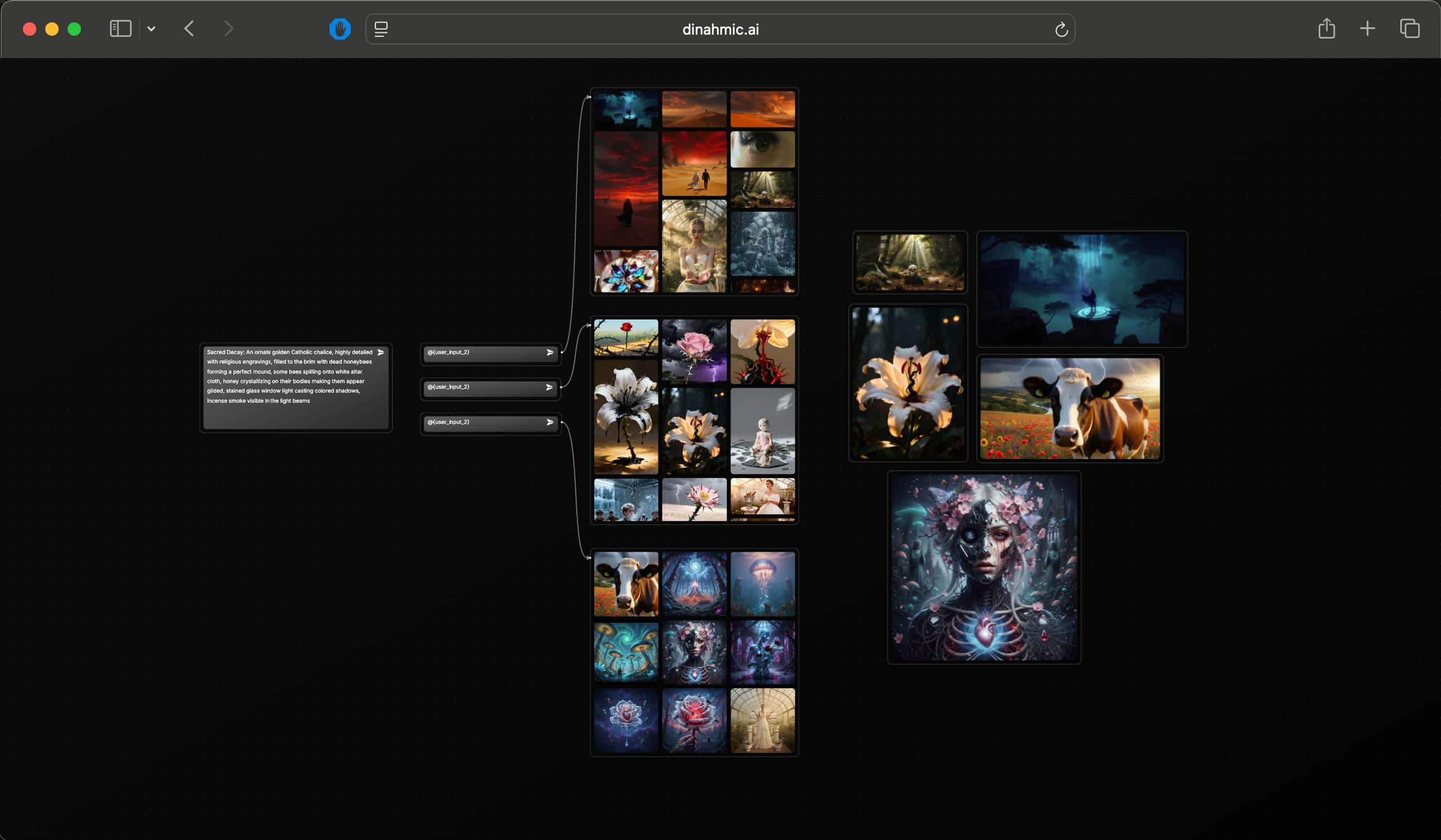Open the privacy hand extension icon
Viewport: 1441px width, 840px height.
[340, 28]
